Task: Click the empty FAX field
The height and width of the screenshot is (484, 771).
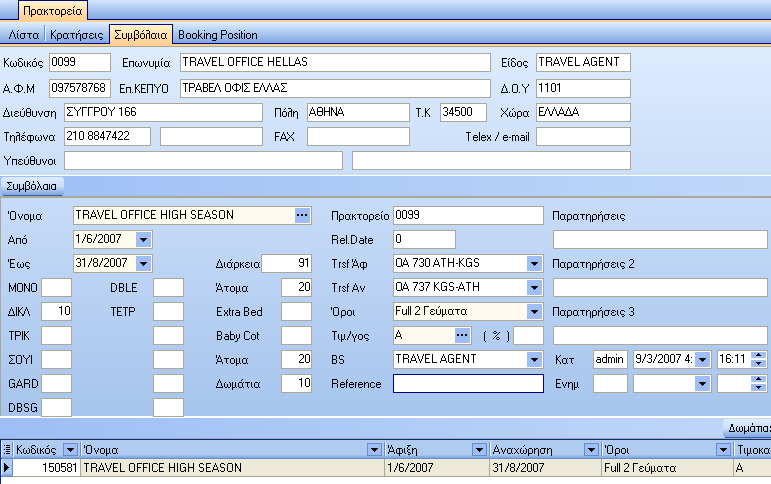Action: 358,137
